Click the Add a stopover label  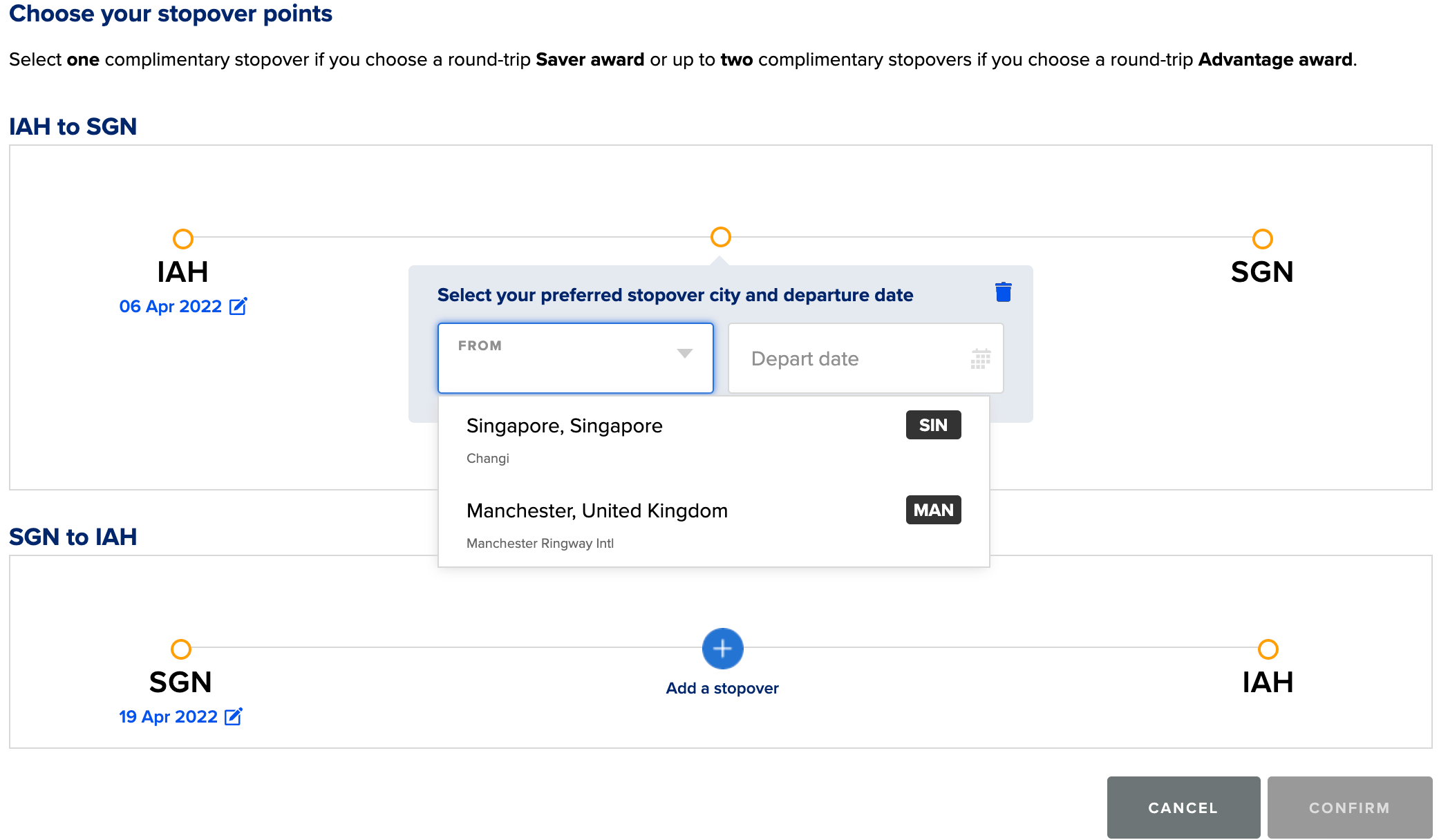coord(722,688)
